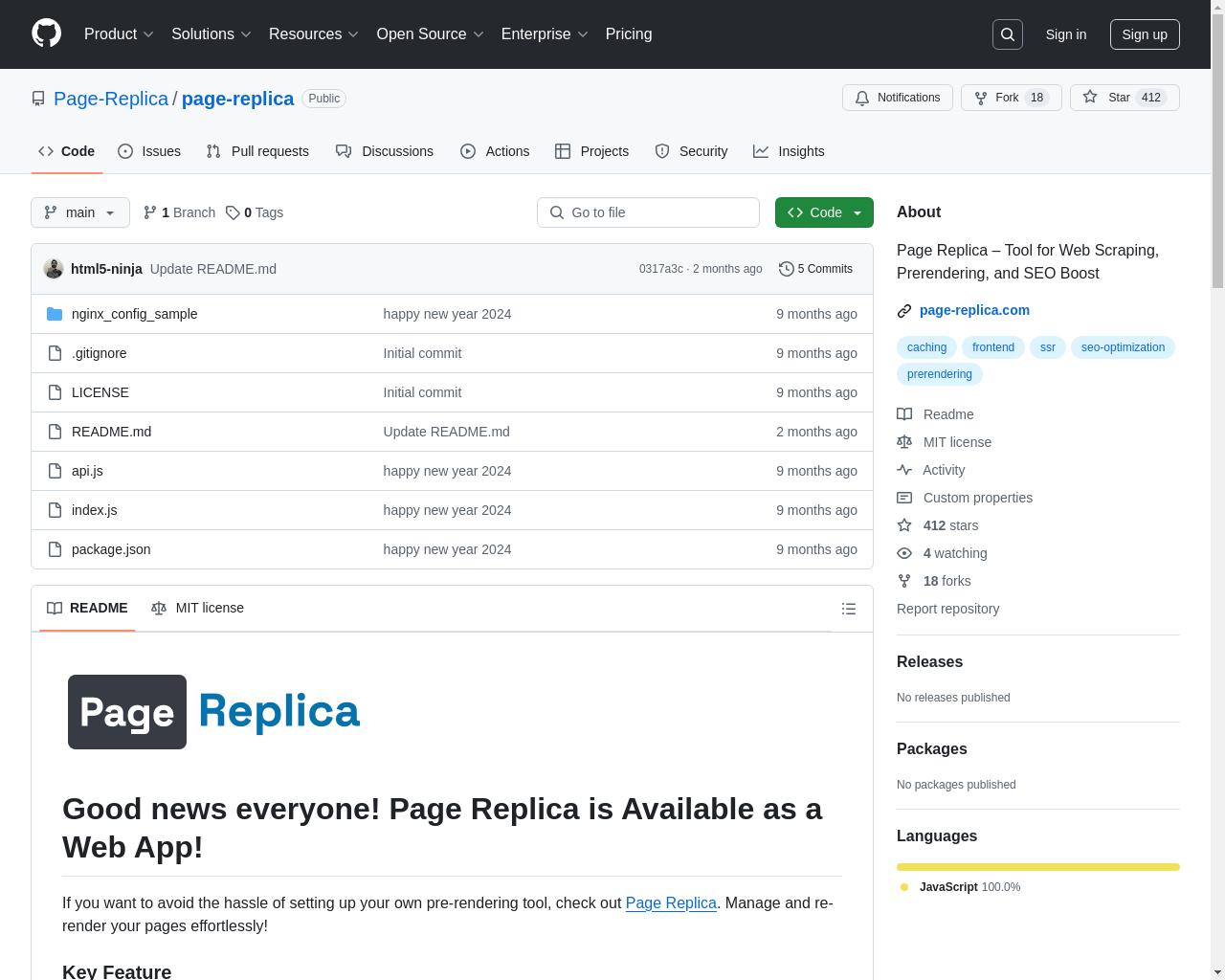
Task: Open the Security tab
Action: point(691,151)
